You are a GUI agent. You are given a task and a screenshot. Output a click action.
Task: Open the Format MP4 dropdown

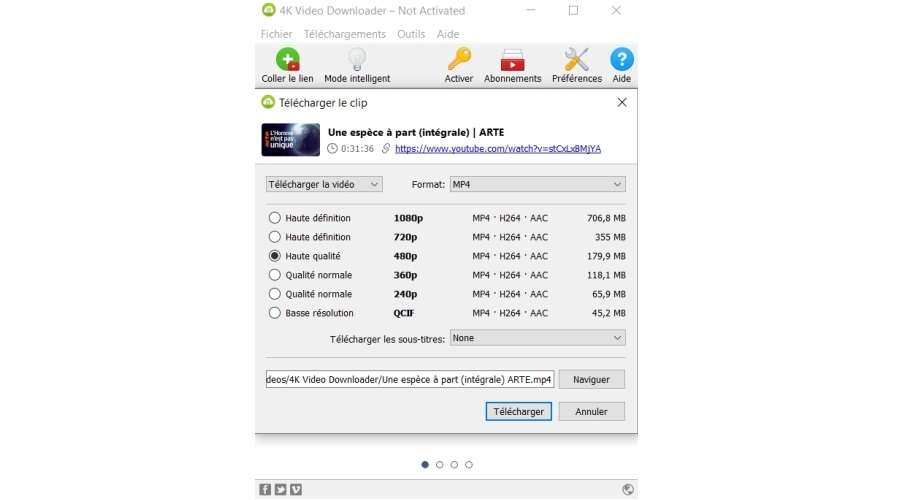pos(536,184)
